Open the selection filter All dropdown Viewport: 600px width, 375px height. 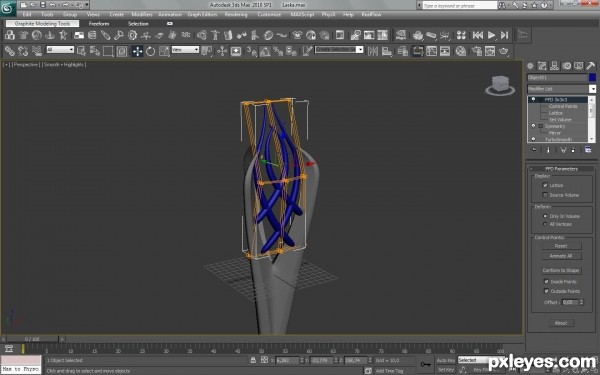tap(60, 50)
